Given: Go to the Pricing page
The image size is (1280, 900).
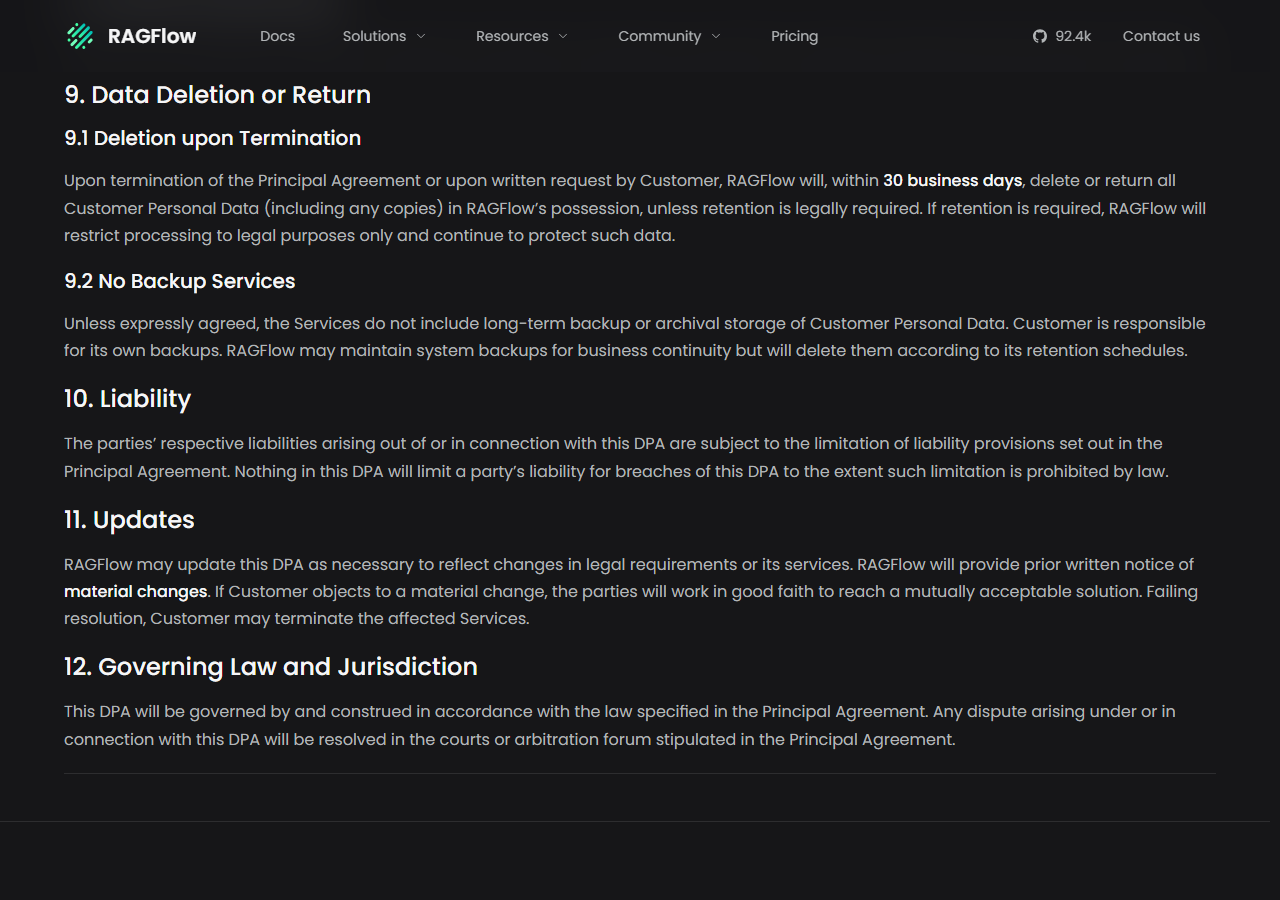Looking at the screenshot, I should tap(794, 36).
